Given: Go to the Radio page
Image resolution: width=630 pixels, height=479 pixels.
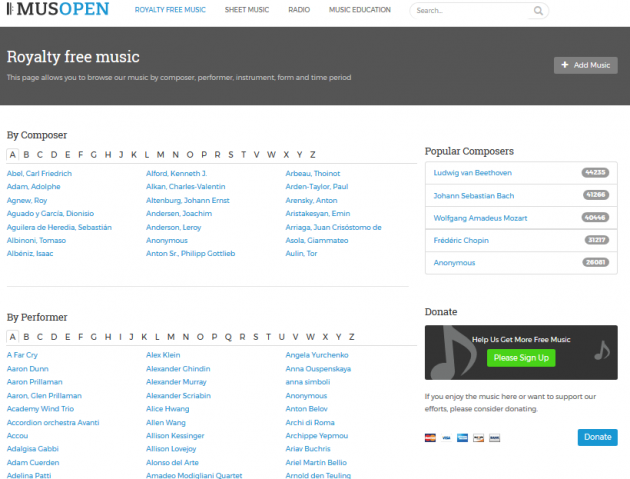Looking at the screenshot, I should click(x=298, y=11).
